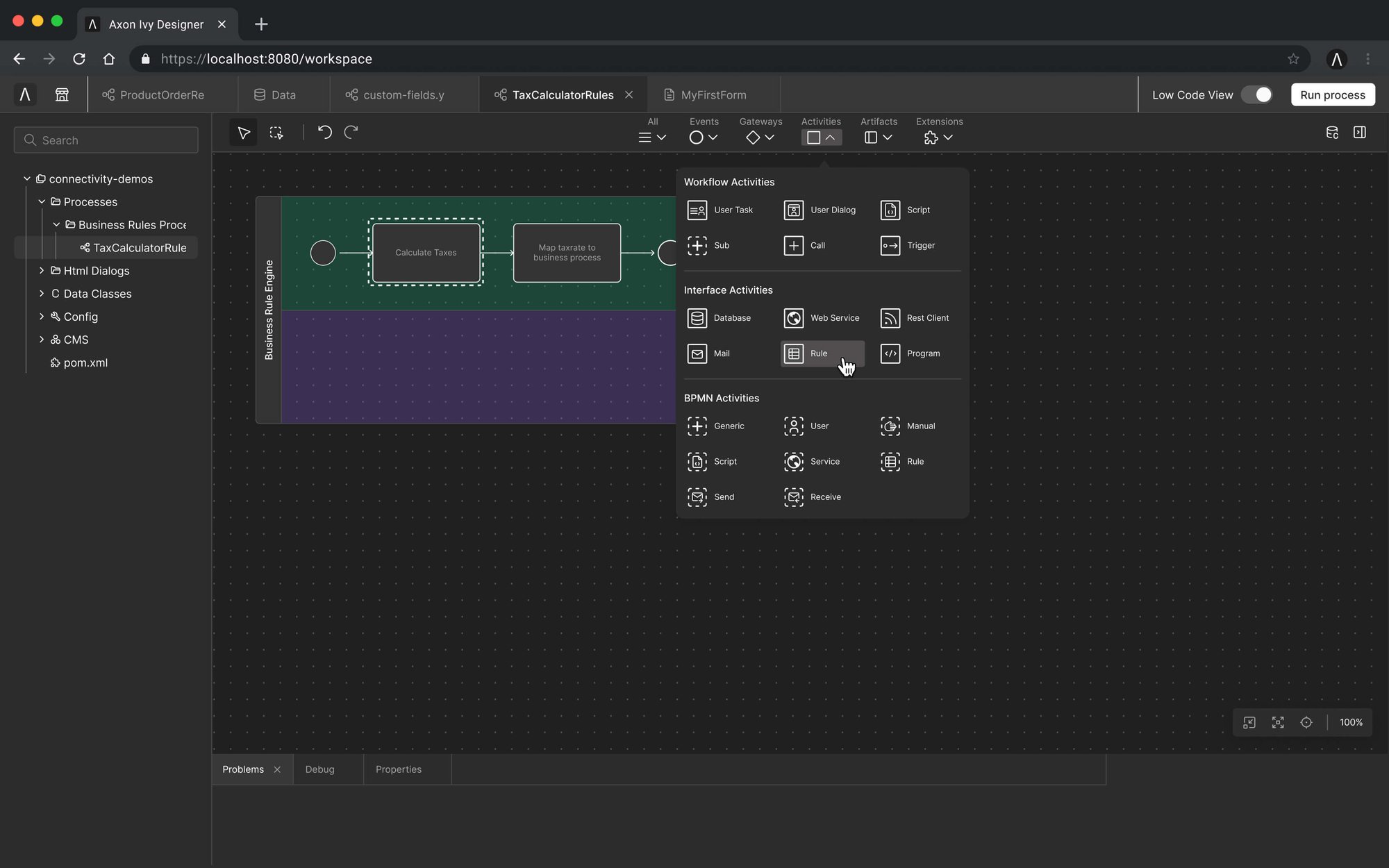The width and height of the screenshot is (1389, 868).
Task: Open the Gateways dropdown
Action: [760, 137]
